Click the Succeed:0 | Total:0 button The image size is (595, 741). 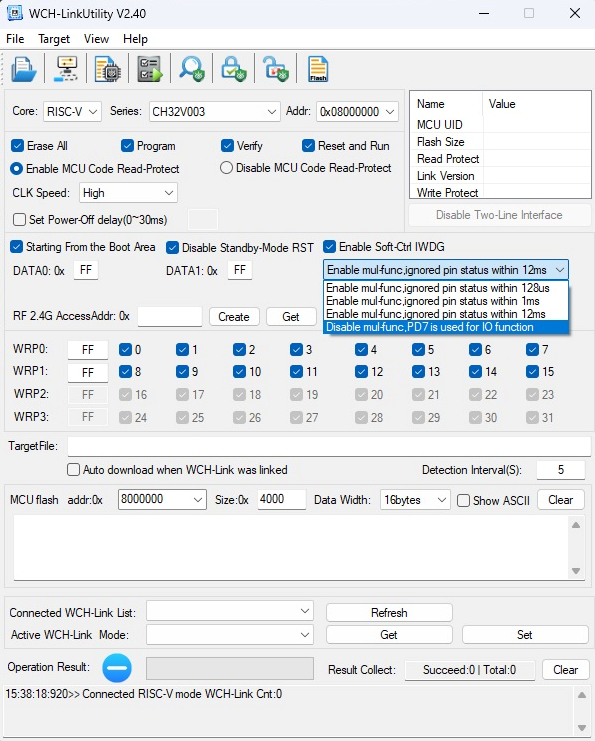[470, 670]
